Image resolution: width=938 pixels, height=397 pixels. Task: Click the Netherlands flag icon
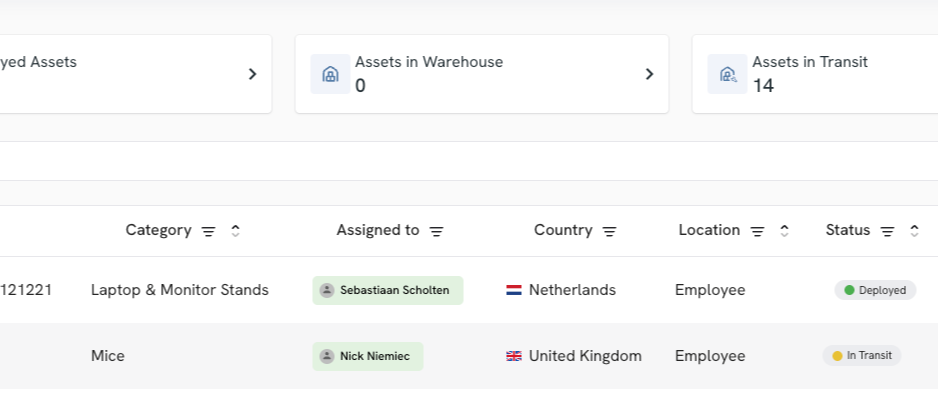[514, 291]
